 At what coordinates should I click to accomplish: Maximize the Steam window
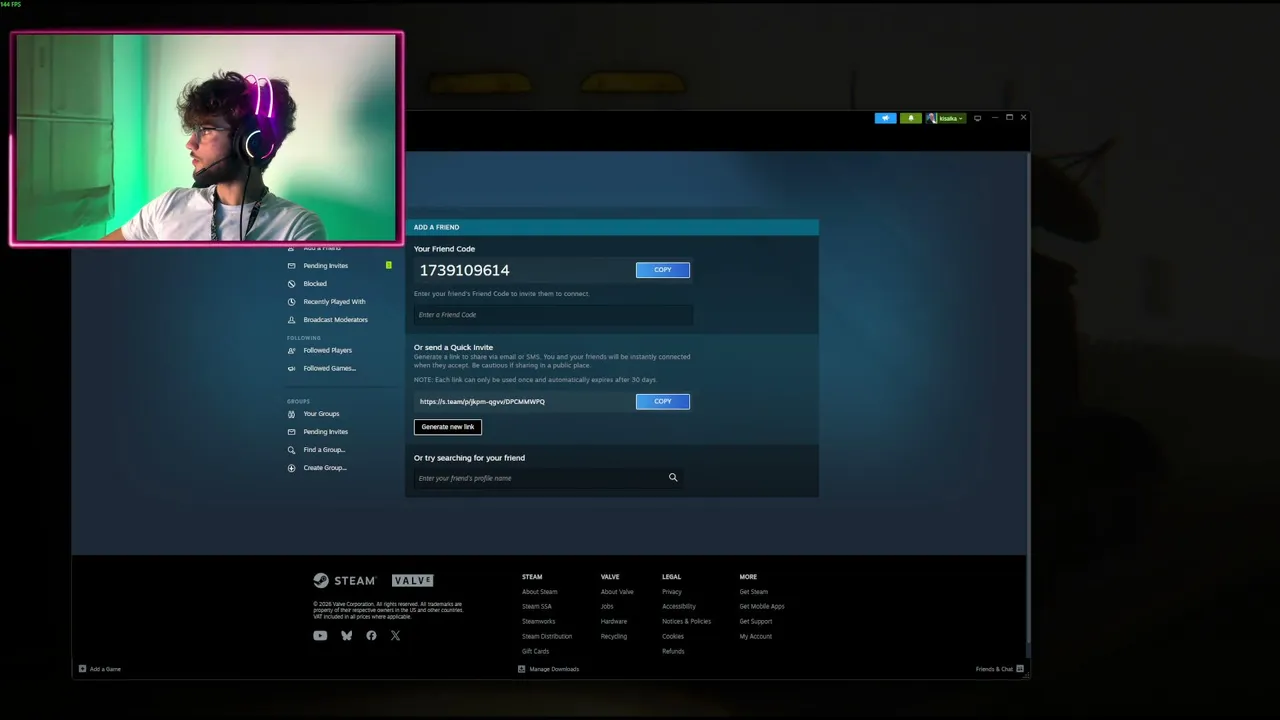(1009, 117)
